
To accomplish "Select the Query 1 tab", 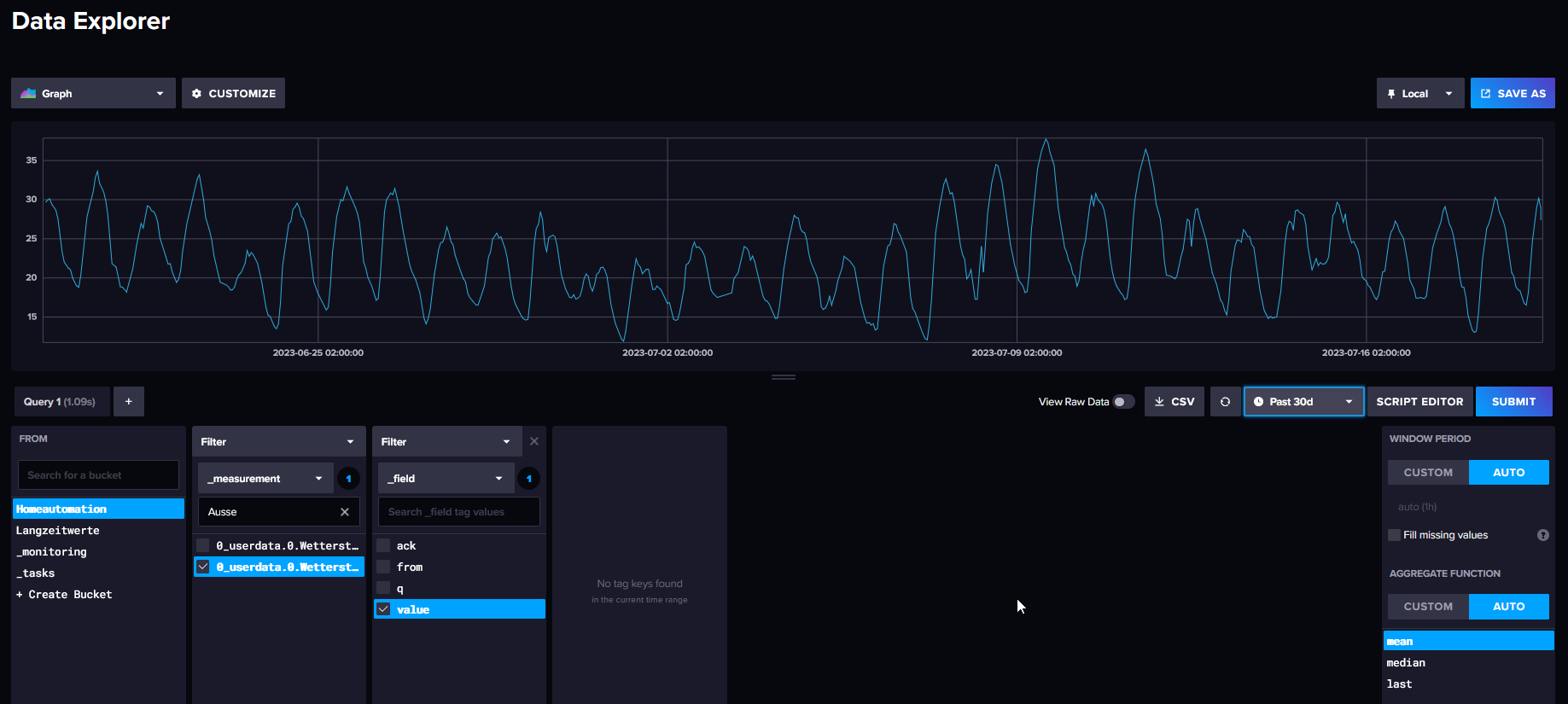I will (61, 402).
